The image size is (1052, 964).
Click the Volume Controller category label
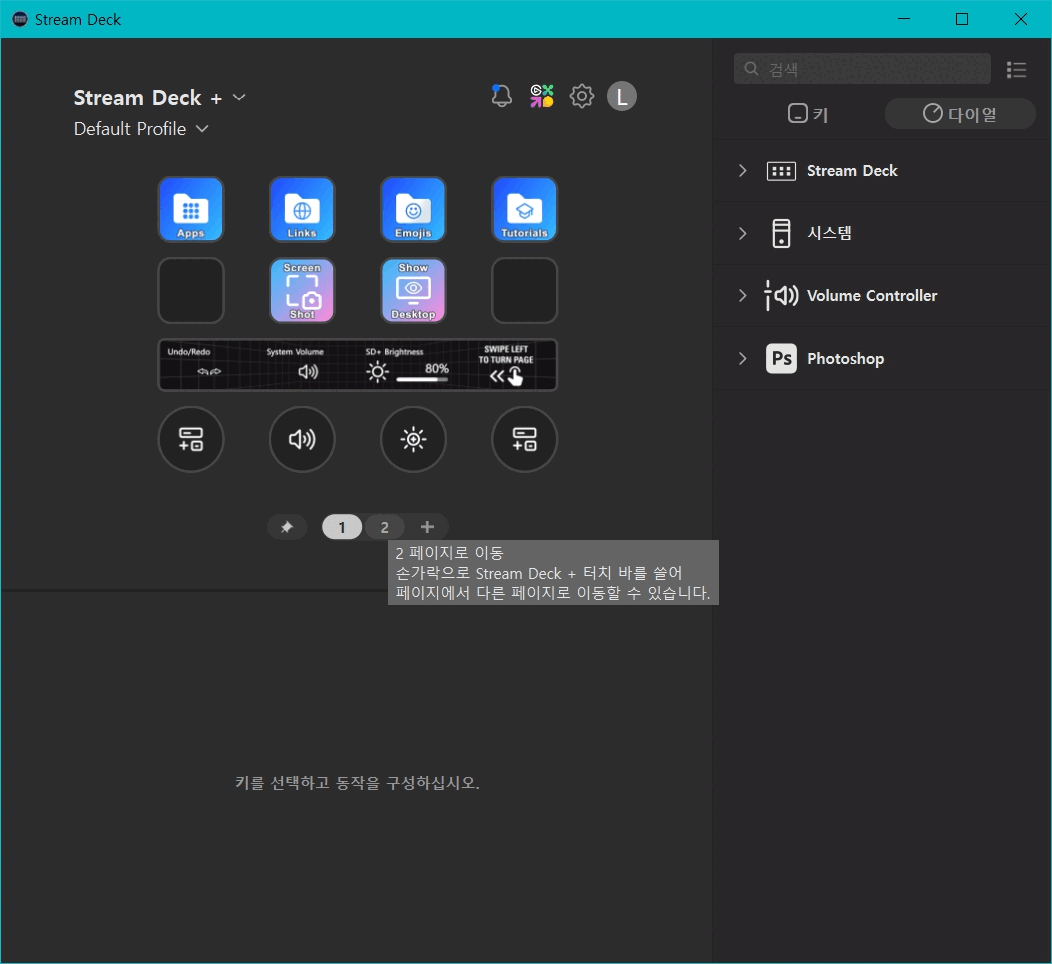pyautogui.click(x=872, y=296)
